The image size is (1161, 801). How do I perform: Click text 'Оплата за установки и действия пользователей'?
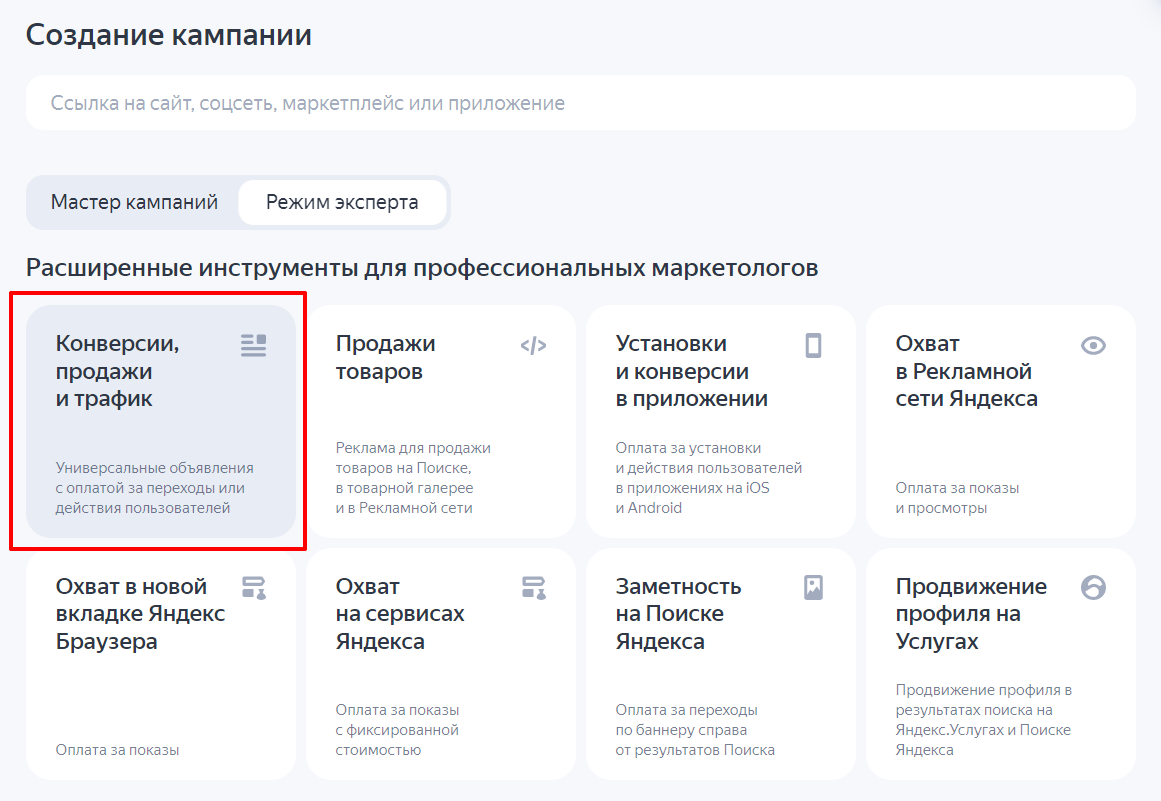click(x=709, y=477)
